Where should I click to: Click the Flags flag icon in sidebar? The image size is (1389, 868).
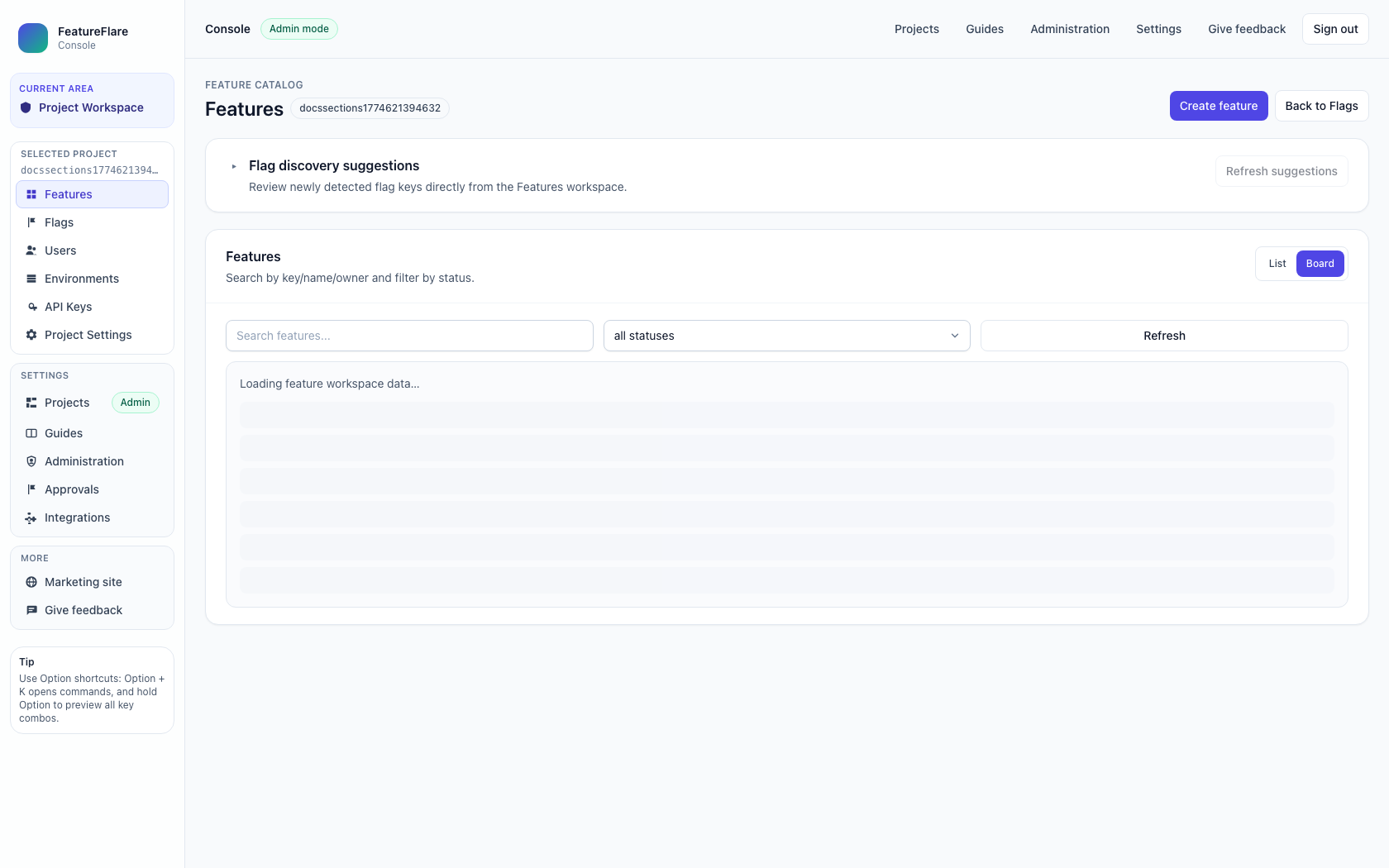tap(31, 222)
